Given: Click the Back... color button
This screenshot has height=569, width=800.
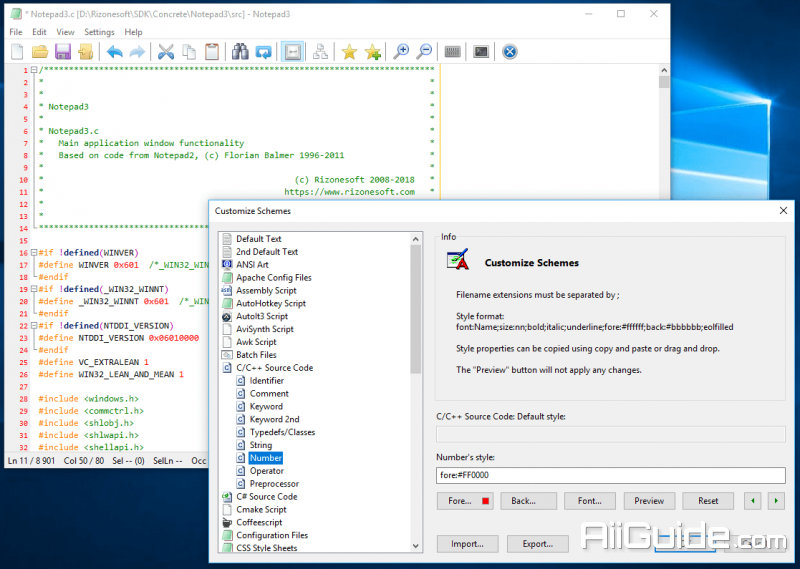Looking at the screenshot, I should tap(529, 501).
